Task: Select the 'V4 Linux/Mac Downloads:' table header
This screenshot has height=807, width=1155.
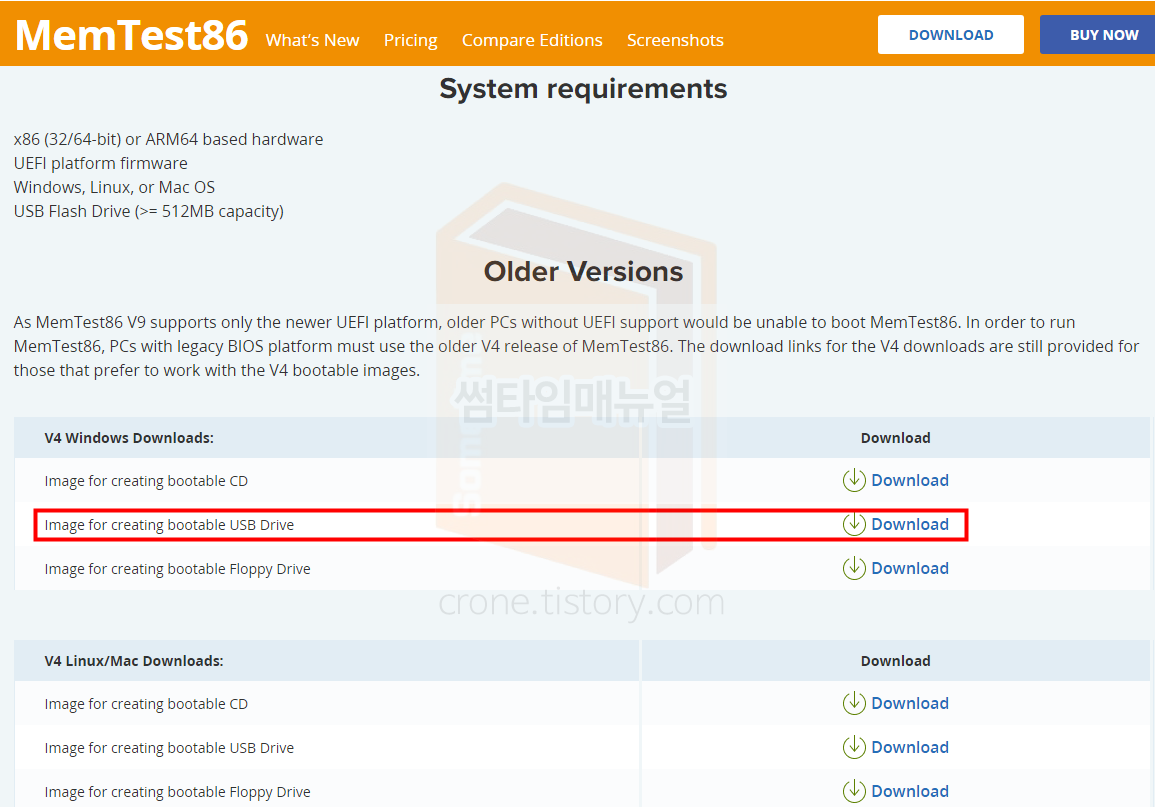Action: tap(133, 661)
